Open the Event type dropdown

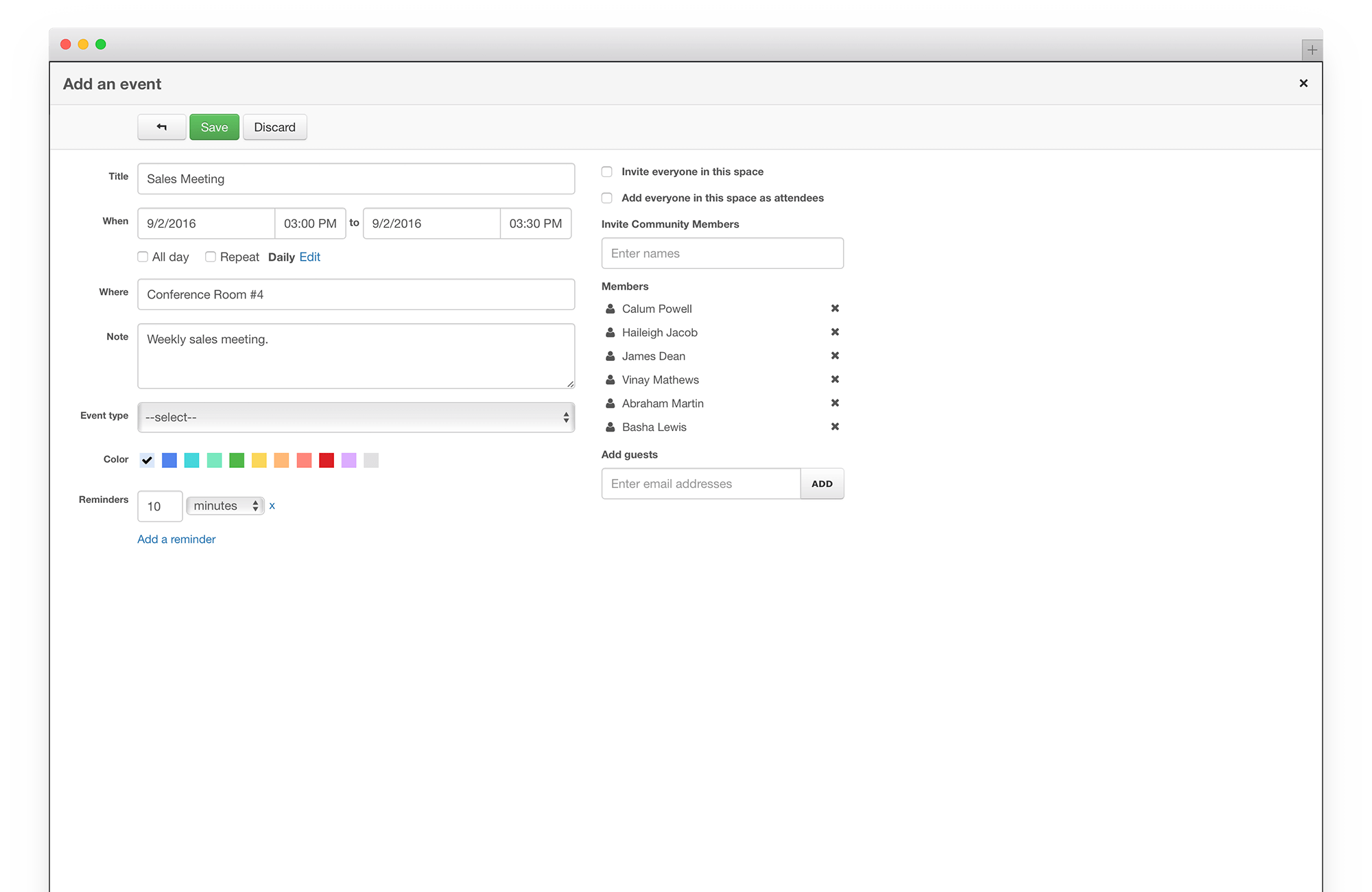point(356,417)
